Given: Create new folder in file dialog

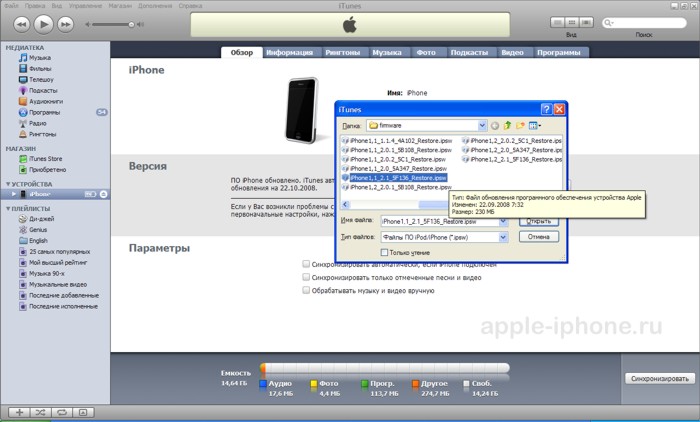Looking at the screenshot, I should point(520,126).
